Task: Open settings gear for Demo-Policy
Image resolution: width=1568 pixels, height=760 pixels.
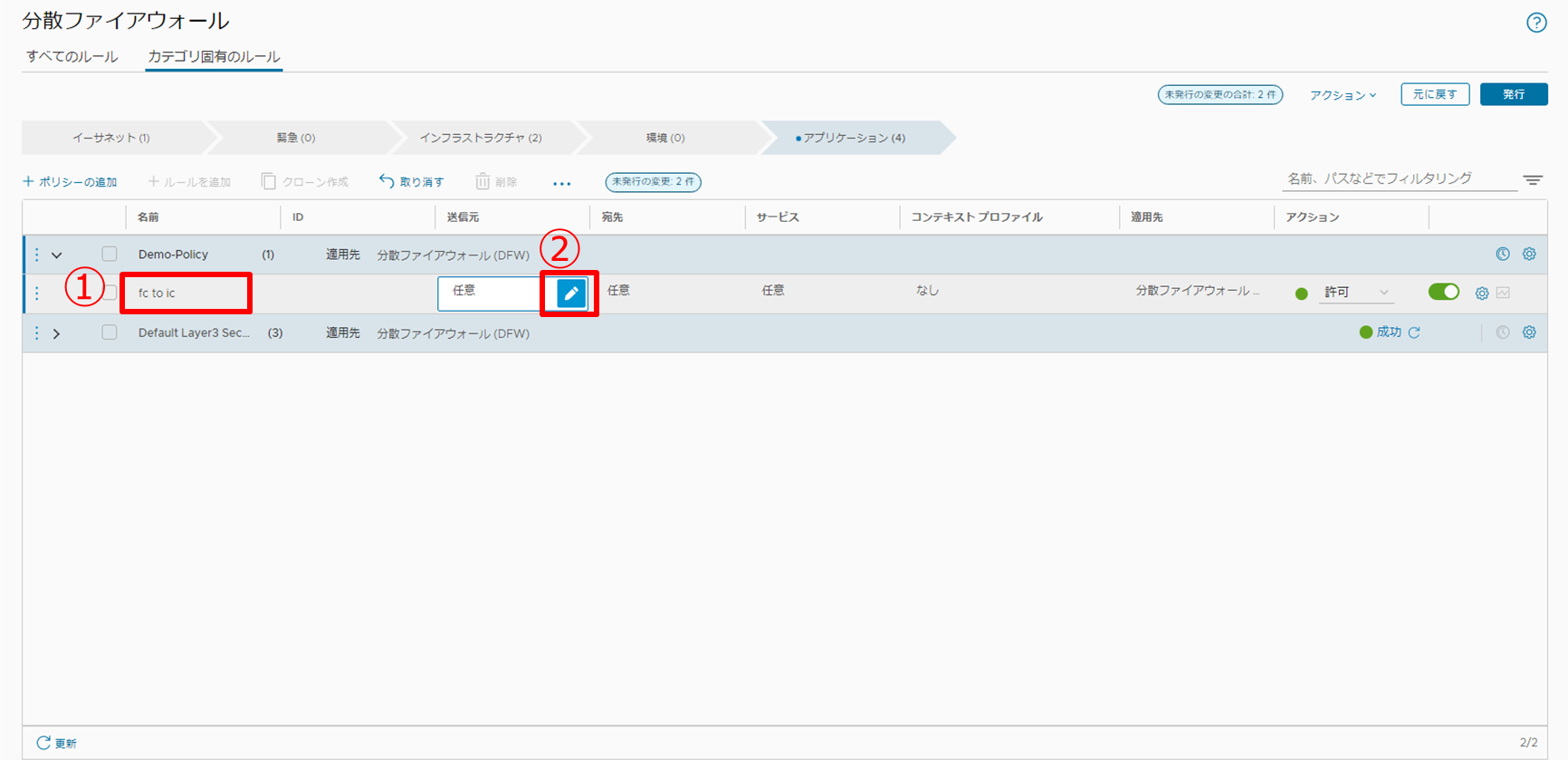Action: (x=1529, y=255)
